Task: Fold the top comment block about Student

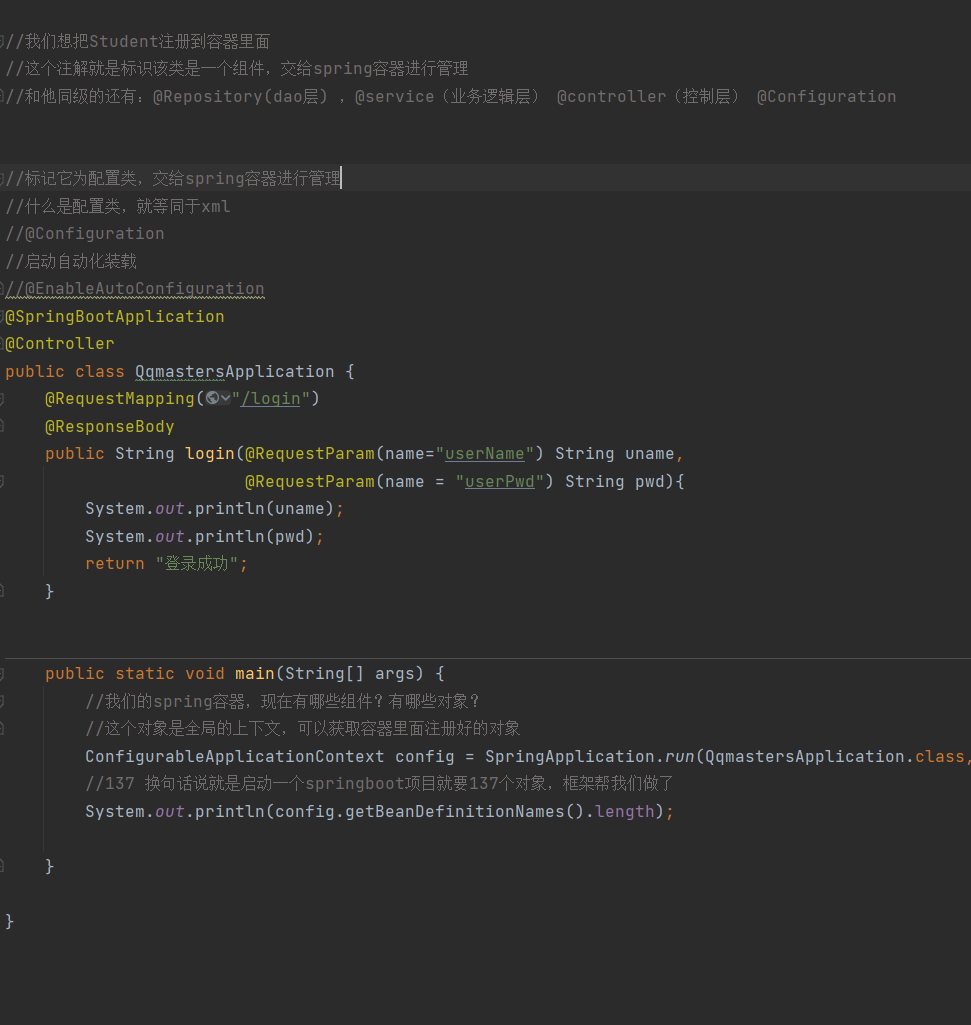Action: click(2, 42)
